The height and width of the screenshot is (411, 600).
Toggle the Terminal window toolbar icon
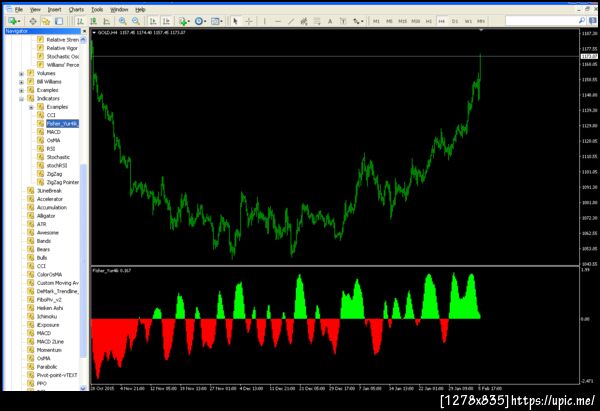pos(59,21)
